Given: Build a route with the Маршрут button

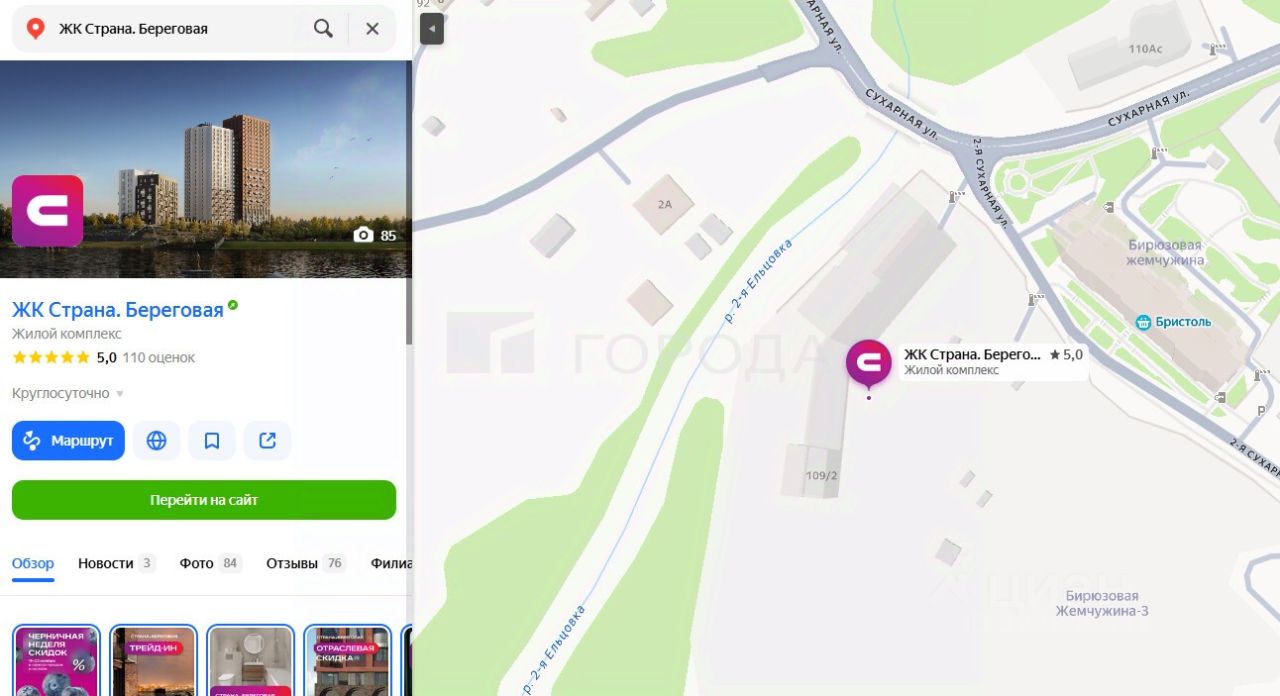Looking at the screenshot, I should coord(68,441).
